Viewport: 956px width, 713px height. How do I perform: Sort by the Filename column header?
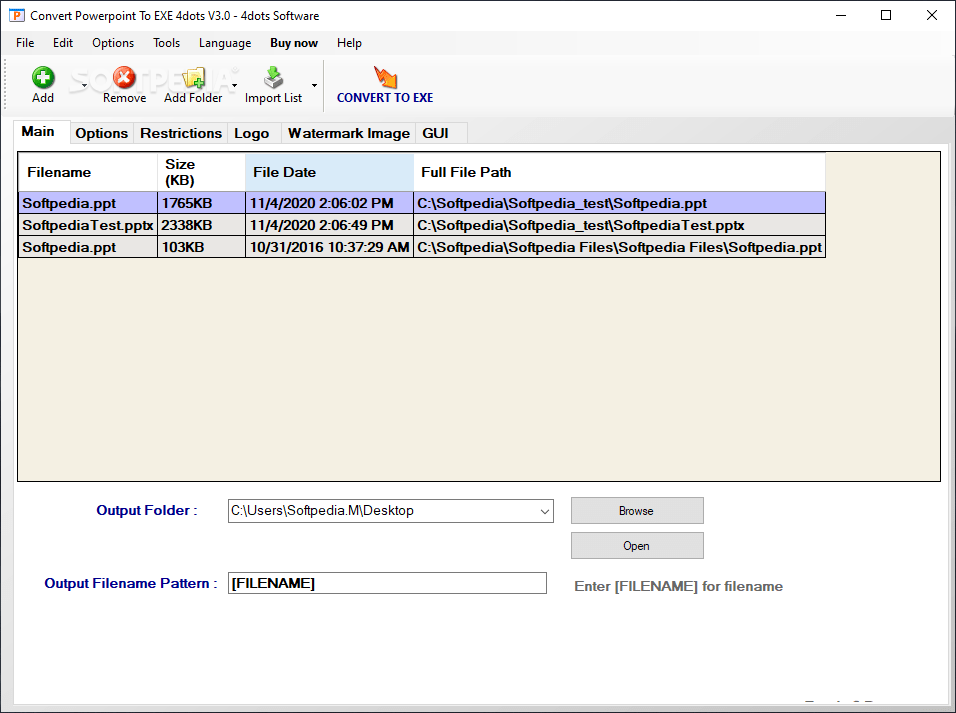(x=88, y=173)
